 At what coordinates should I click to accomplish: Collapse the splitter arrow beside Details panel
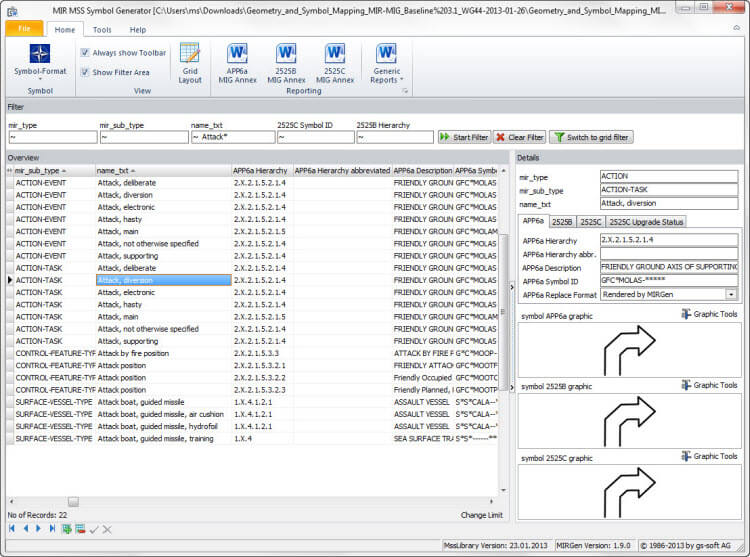click(511, 287)
